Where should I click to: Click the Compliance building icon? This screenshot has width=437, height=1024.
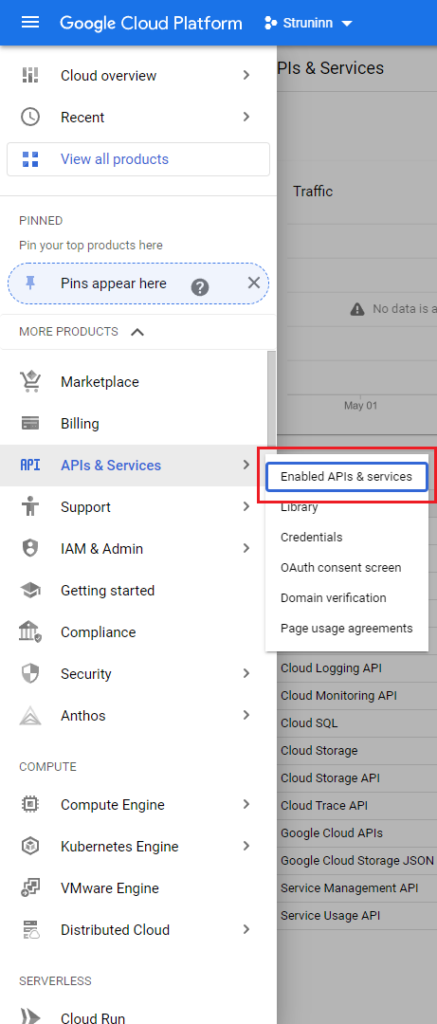30,632
